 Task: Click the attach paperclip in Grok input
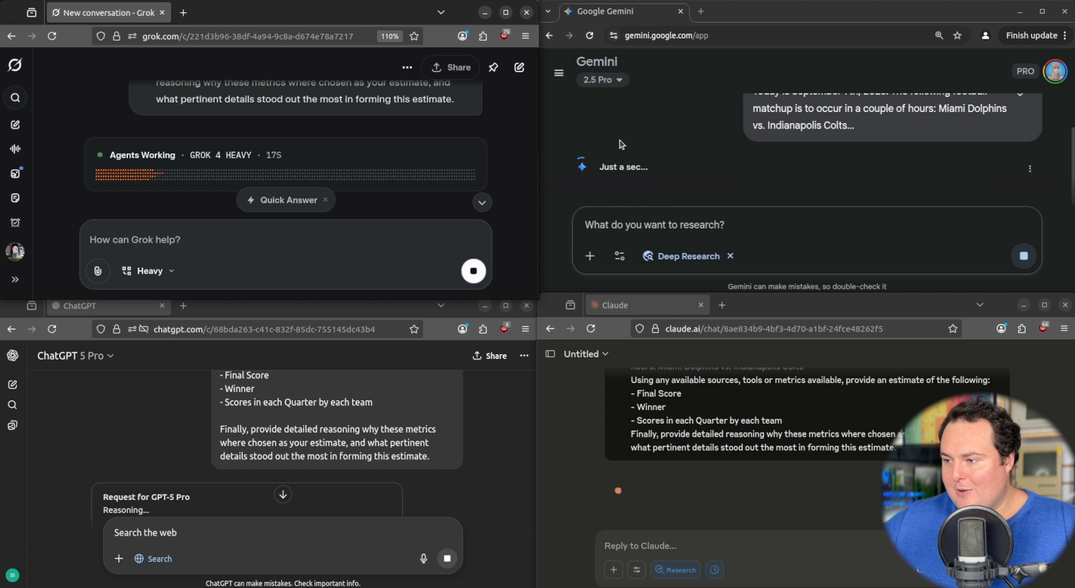click(x=98, y=271)
